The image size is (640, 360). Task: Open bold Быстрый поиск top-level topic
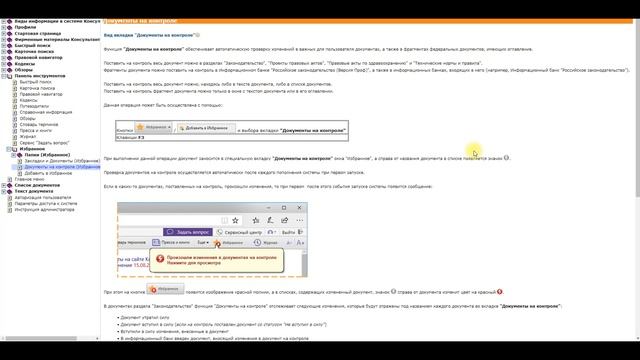click(x=32, y=46)
